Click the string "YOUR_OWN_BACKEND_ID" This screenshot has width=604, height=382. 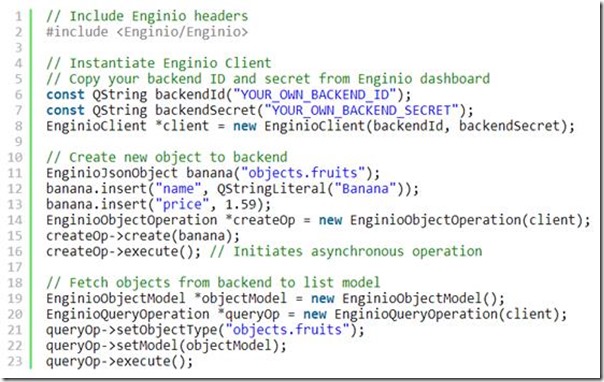[x=315, y=94]
